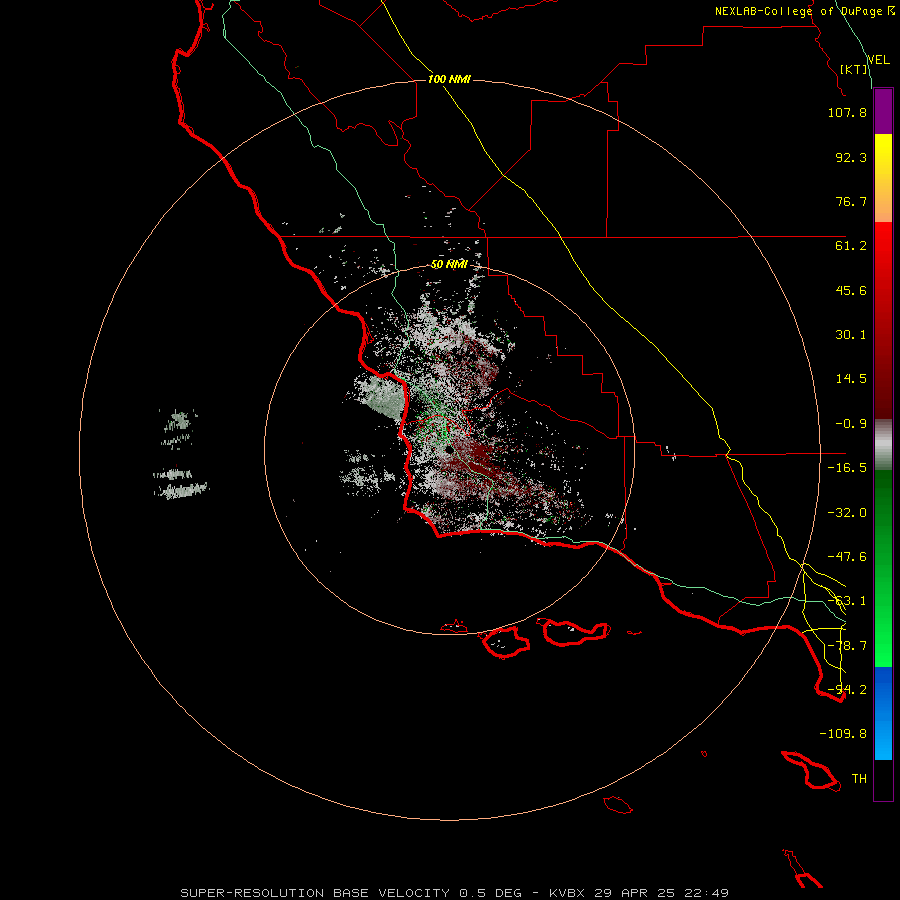Click the -78.7 scale value

[847, 646]
